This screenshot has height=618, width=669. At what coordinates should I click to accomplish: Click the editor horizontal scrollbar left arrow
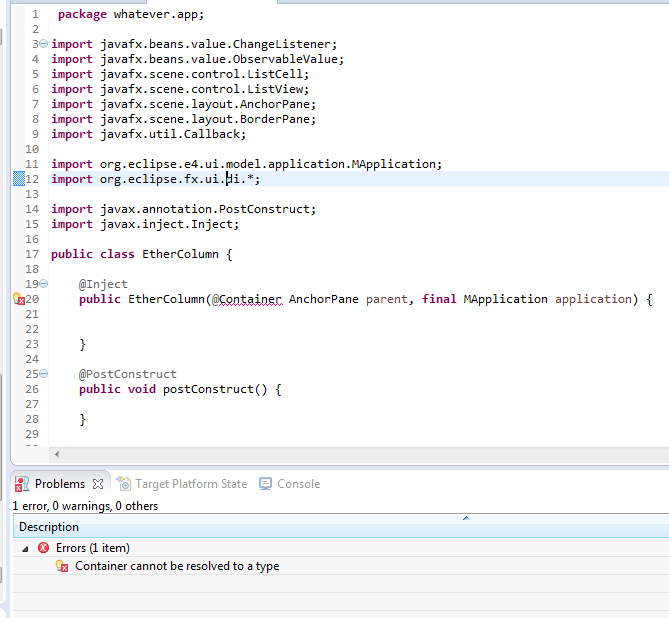[57, 454]
